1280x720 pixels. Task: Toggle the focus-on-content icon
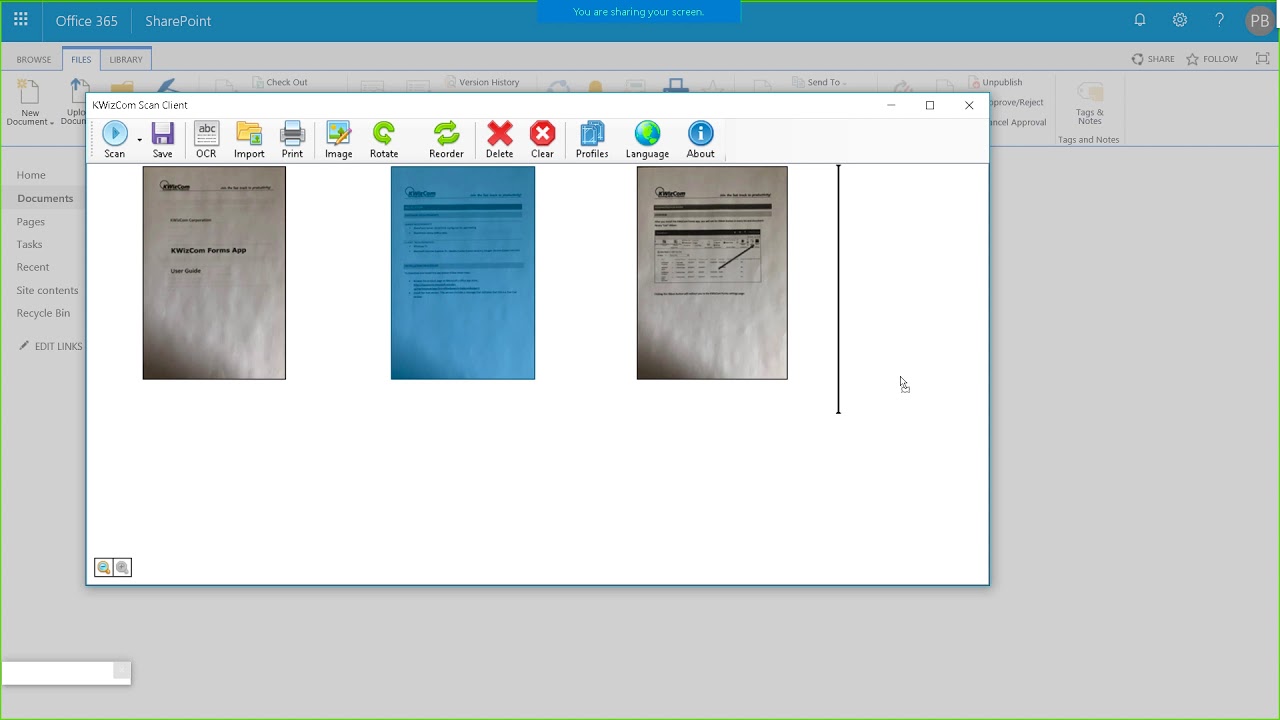[1262, 59]
